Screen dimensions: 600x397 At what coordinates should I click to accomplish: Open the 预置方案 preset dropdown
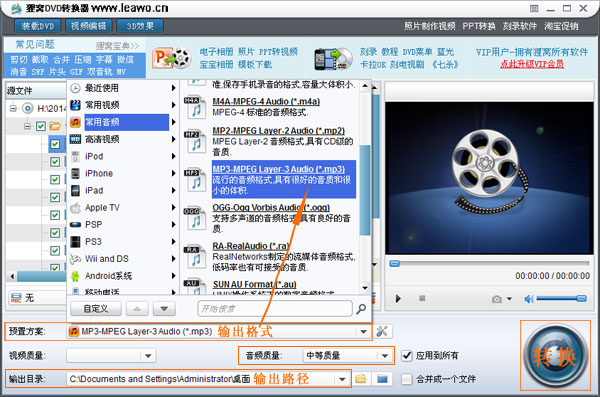click(363, 332)
